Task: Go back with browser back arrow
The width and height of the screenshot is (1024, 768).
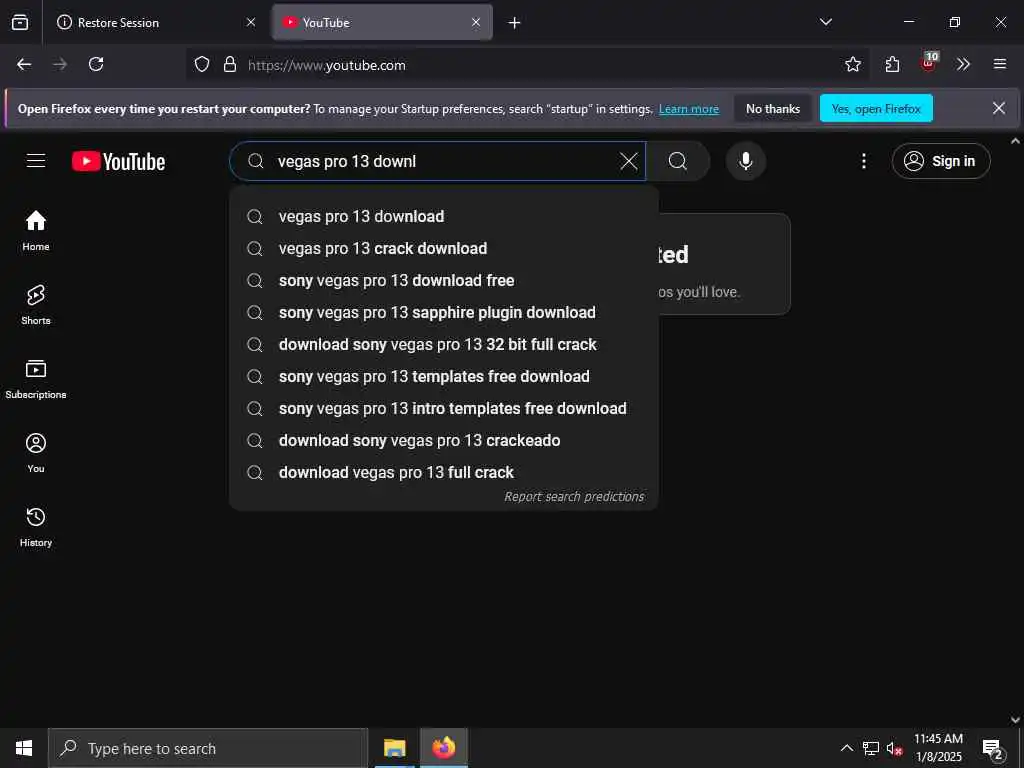Action: coord(24,64)
